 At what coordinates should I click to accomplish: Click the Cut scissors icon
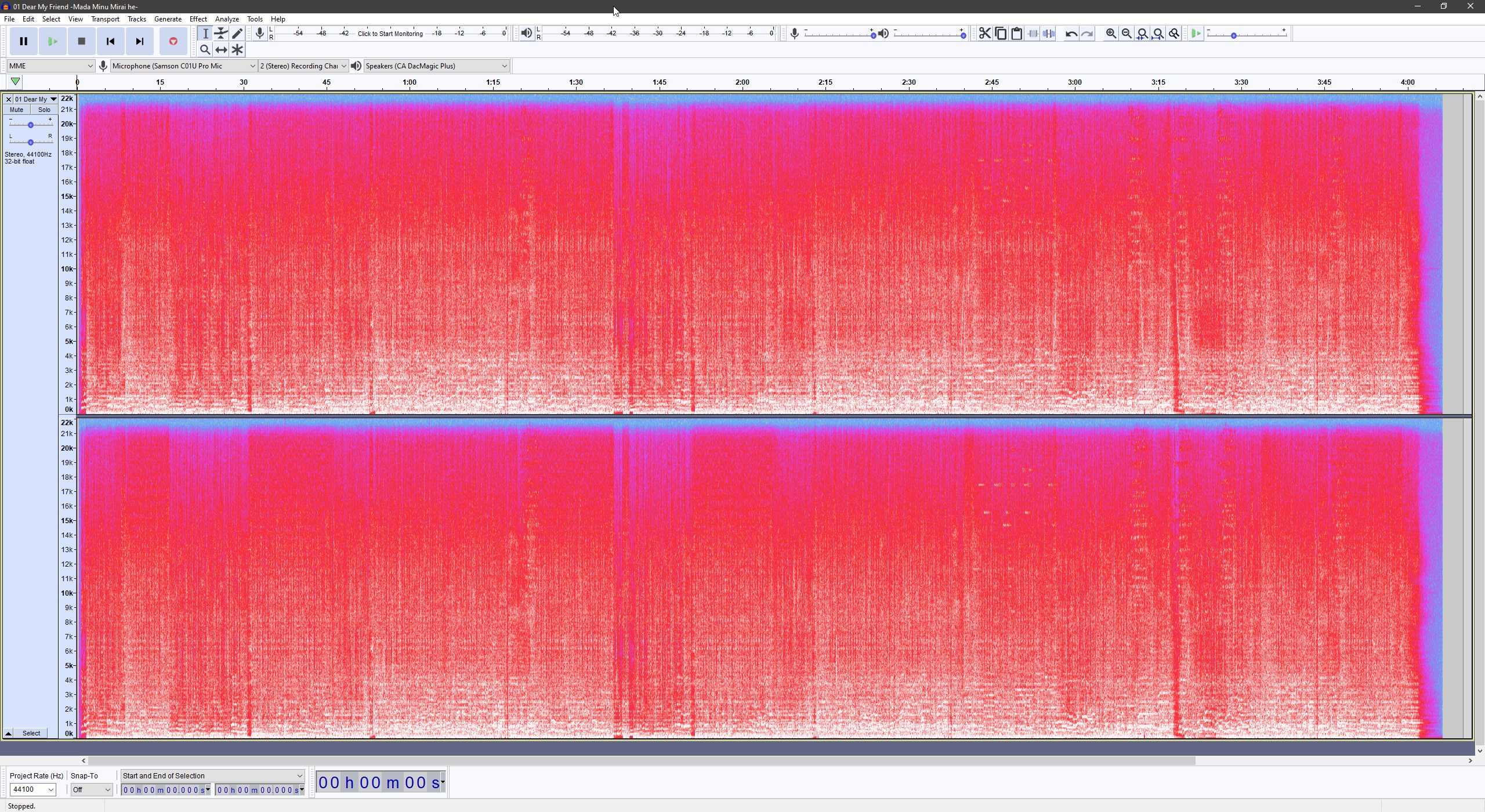click(x=984, y=34)
